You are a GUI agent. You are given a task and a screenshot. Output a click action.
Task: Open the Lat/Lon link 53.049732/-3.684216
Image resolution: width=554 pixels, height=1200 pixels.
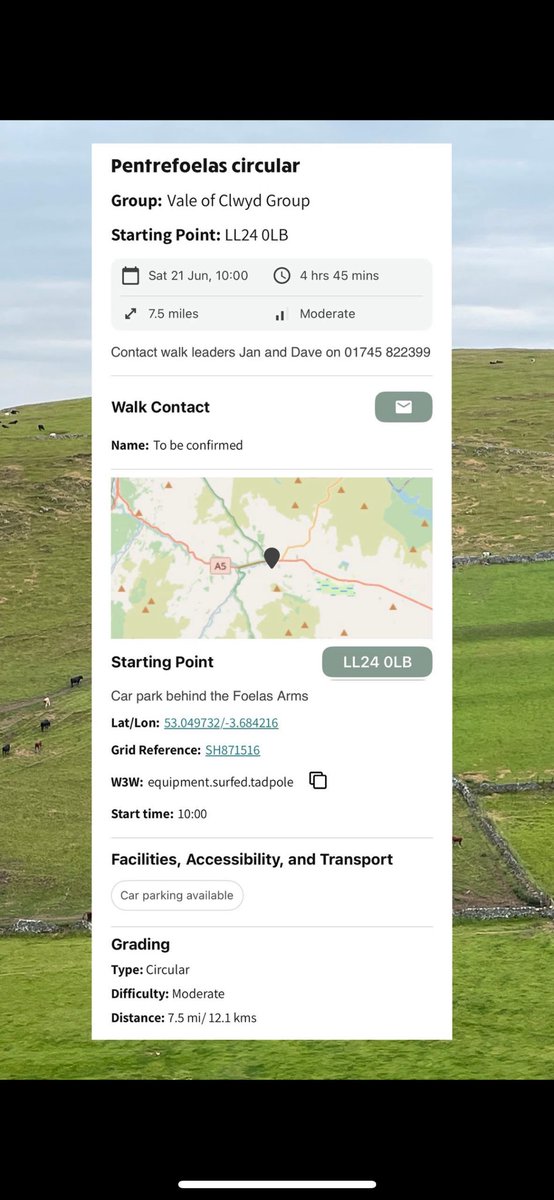(x=221, y=723)
